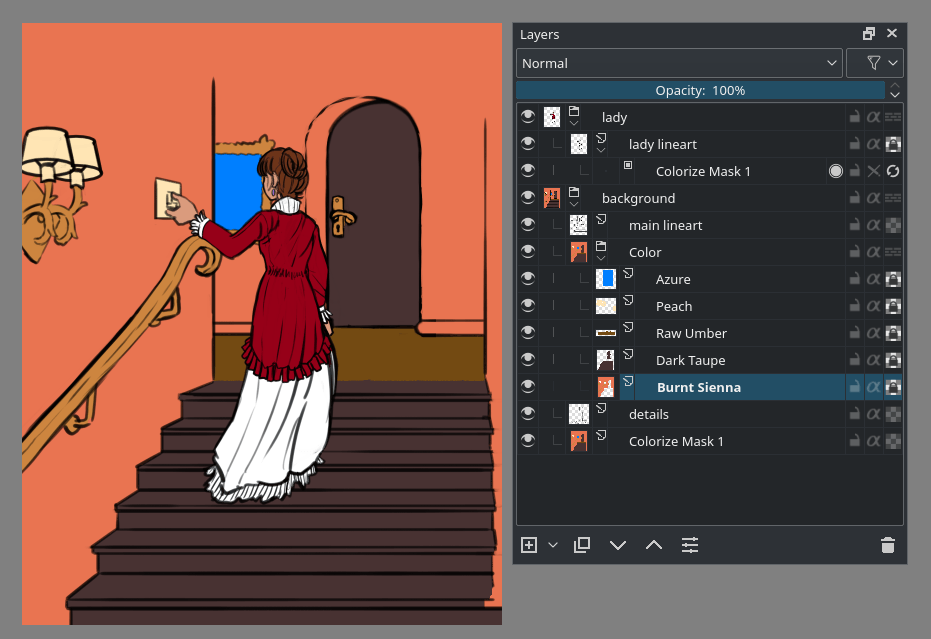Toggle visibility of the Peach layer
931x639 pixels.
[x=528, y=306]
